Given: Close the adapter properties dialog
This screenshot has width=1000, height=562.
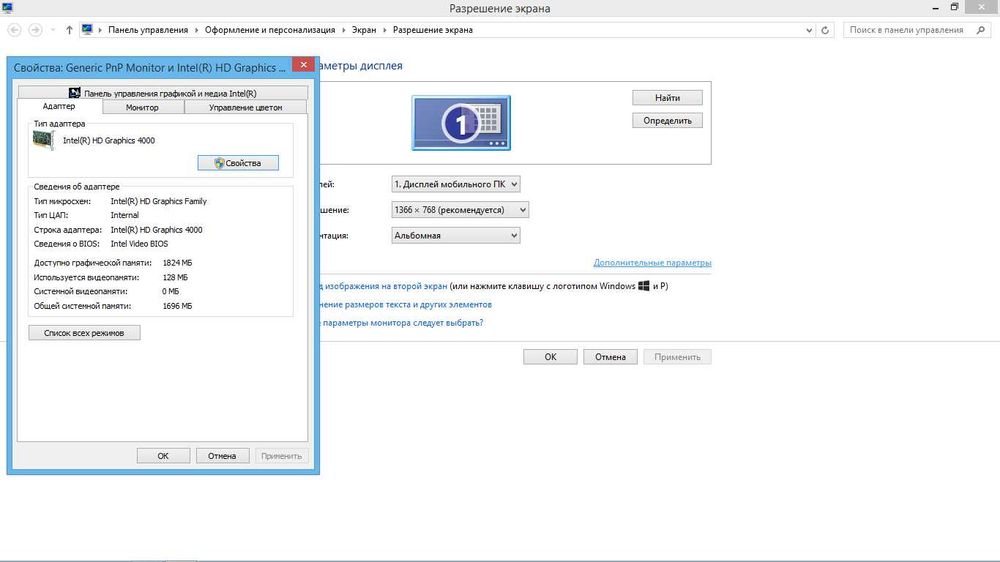Looking at the screenshot, I should pos(304,64).
